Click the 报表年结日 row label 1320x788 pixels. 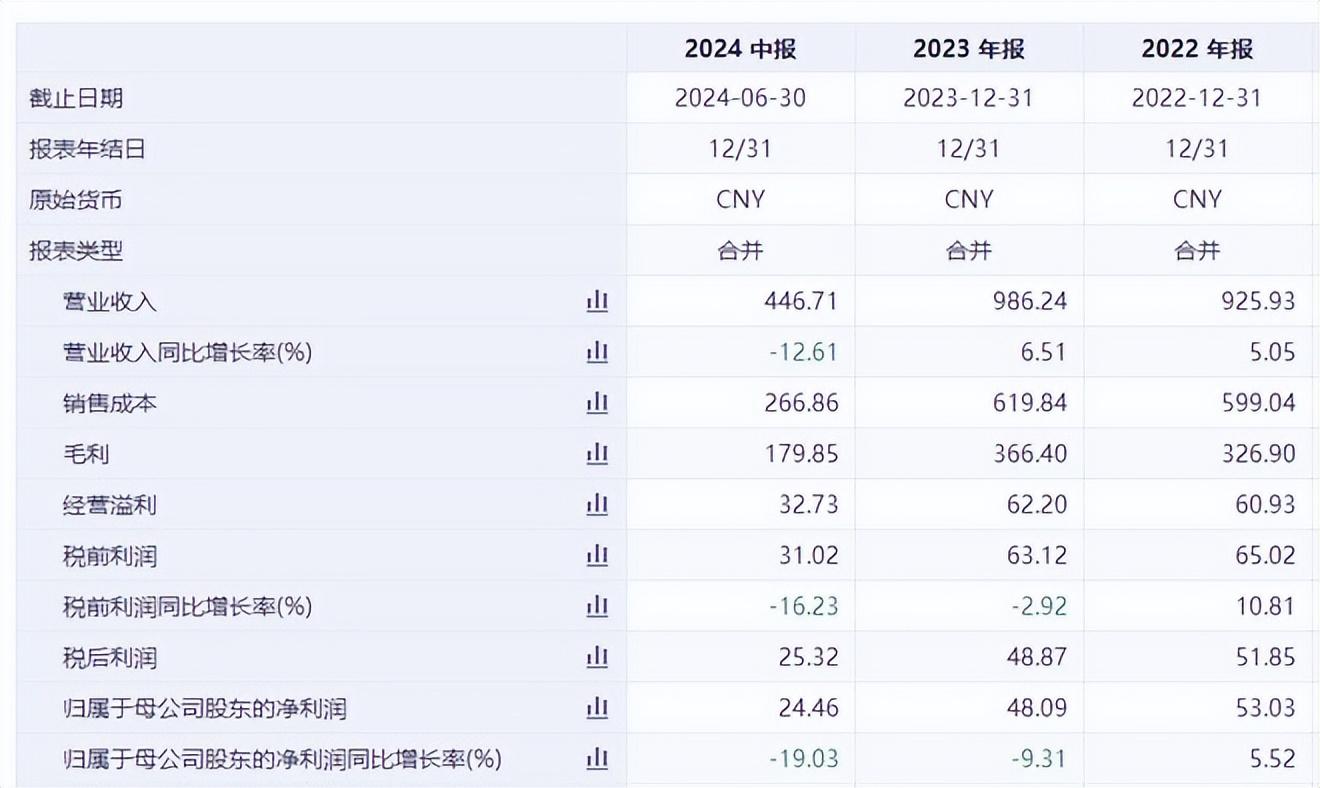point(87,149)
